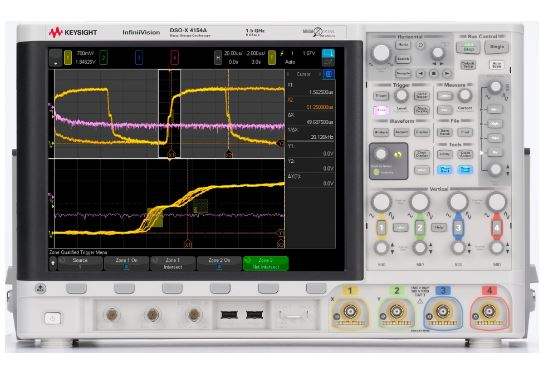Click the channel 1 BNC input connector
Viewport: 555px width, 366px height.
pos(350,311)
